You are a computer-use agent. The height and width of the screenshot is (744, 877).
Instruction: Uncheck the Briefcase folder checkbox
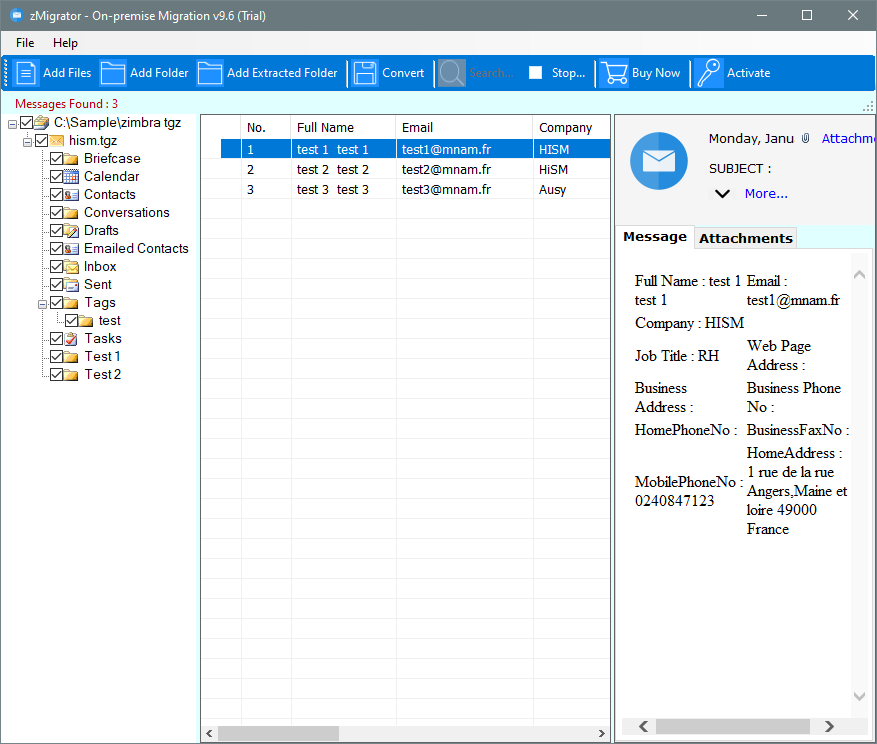click(x=56, y=158)
